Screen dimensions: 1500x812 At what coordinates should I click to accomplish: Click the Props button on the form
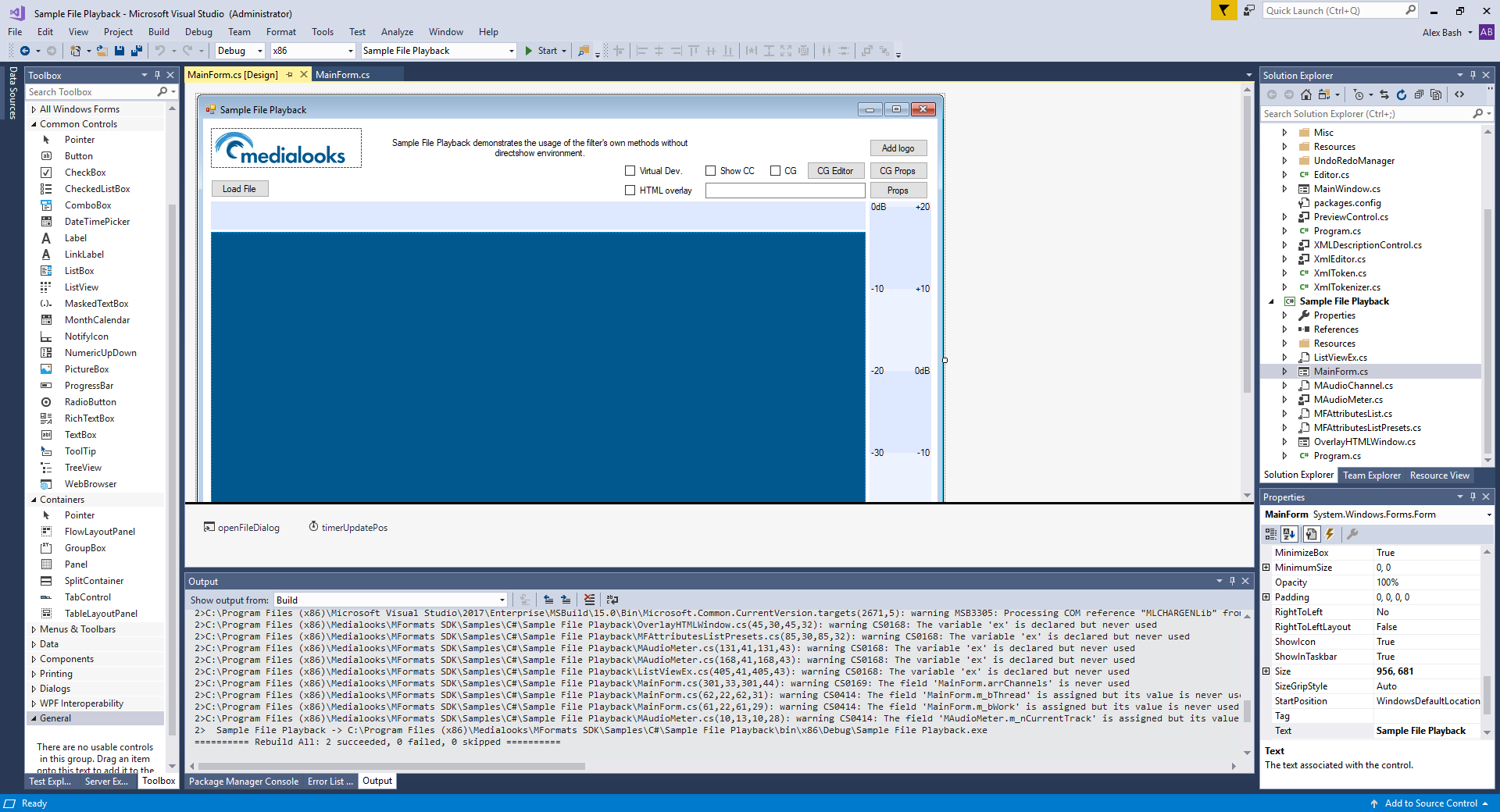click(898, 191)
